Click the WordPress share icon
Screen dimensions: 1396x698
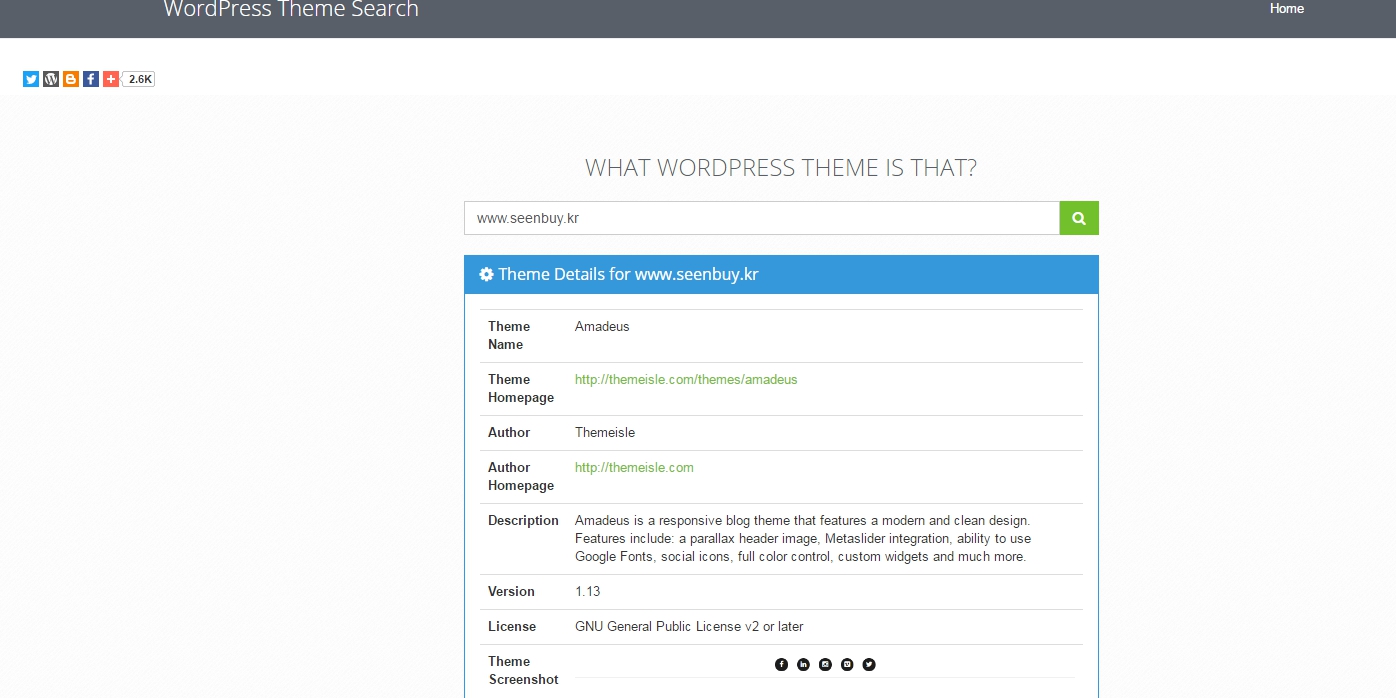coord(50,78)
